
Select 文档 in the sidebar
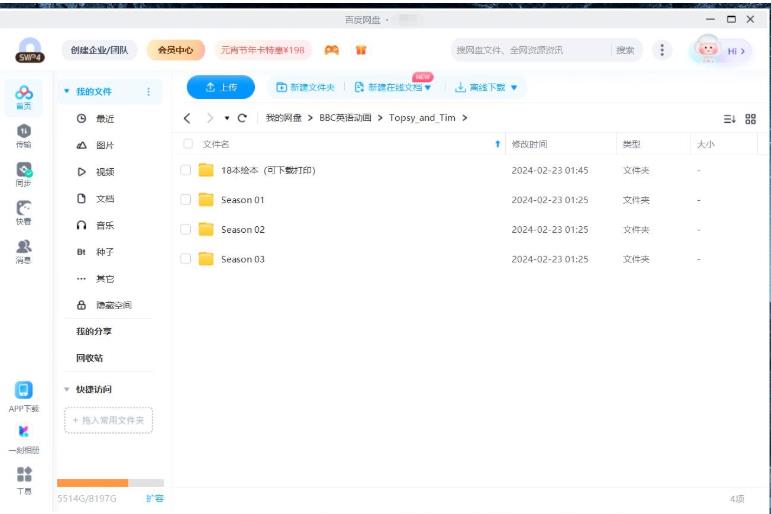click(105, 199)
